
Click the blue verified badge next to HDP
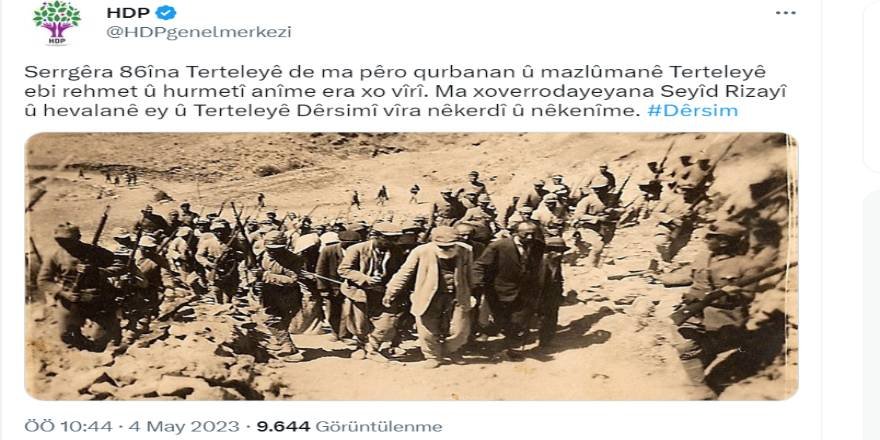166,12
